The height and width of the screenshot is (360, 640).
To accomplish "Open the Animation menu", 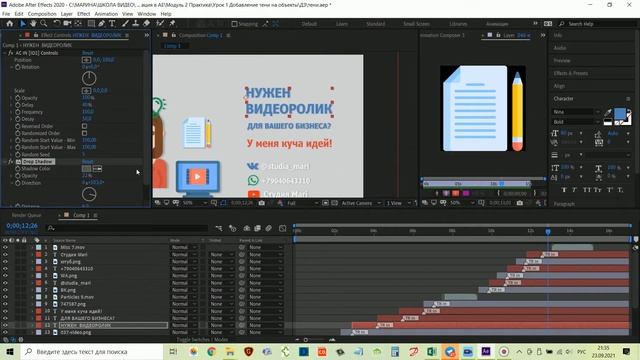I will pyautogui.click(x=106, y=14).
